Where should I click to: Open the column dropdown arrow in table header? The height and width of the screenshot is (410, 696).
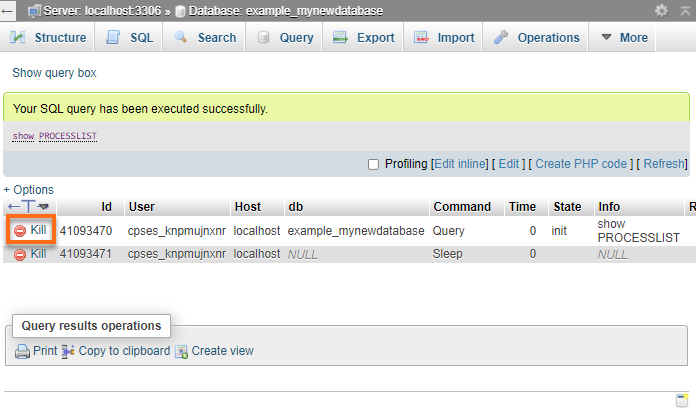[44, 206]
